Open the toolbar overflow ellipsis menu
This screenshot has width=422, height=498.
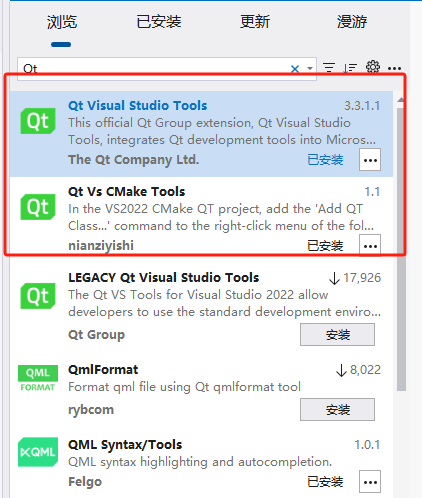tap(395, 69)
